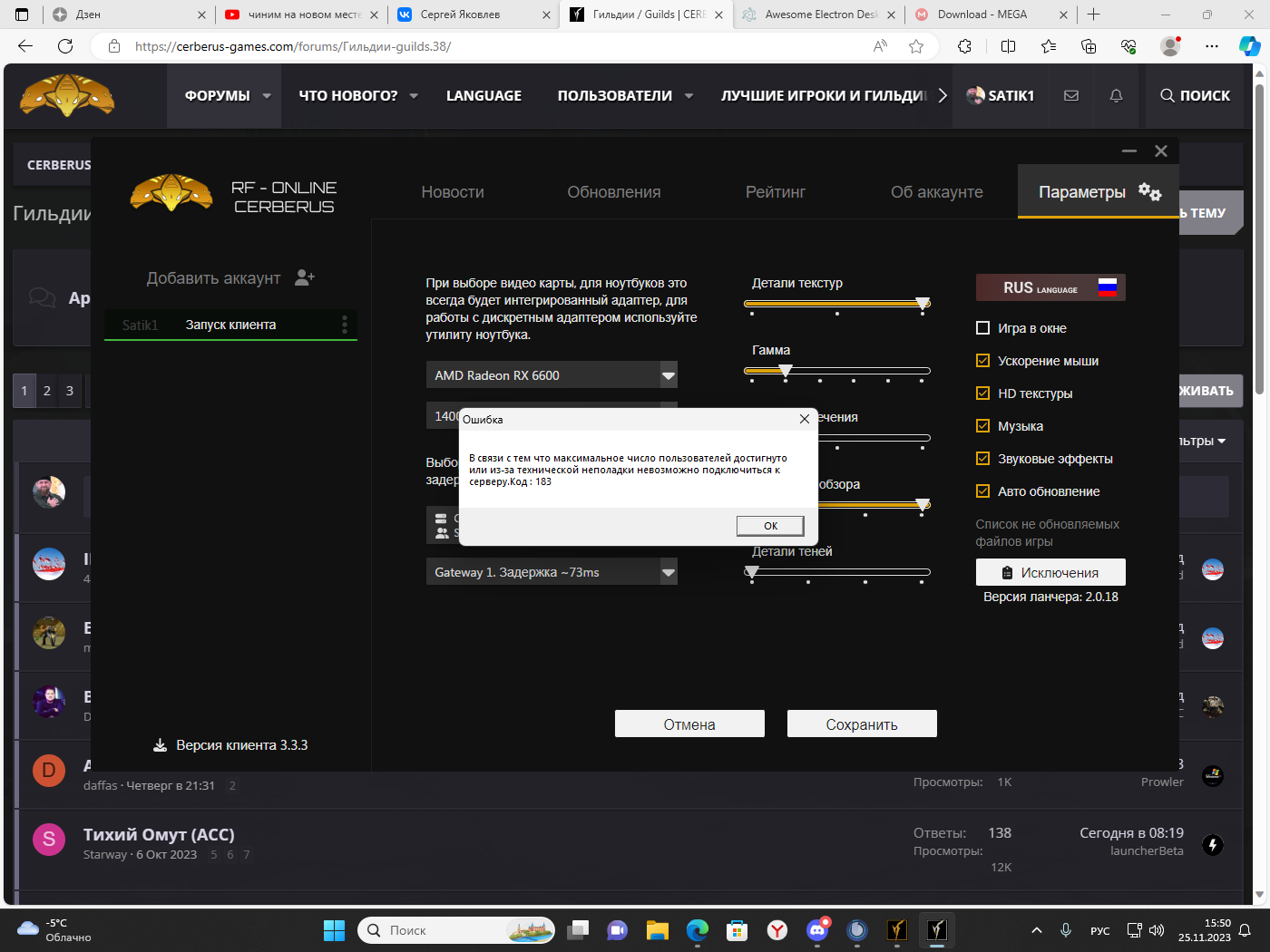Show hidden tray icons chevron

tap(1037, 930)
